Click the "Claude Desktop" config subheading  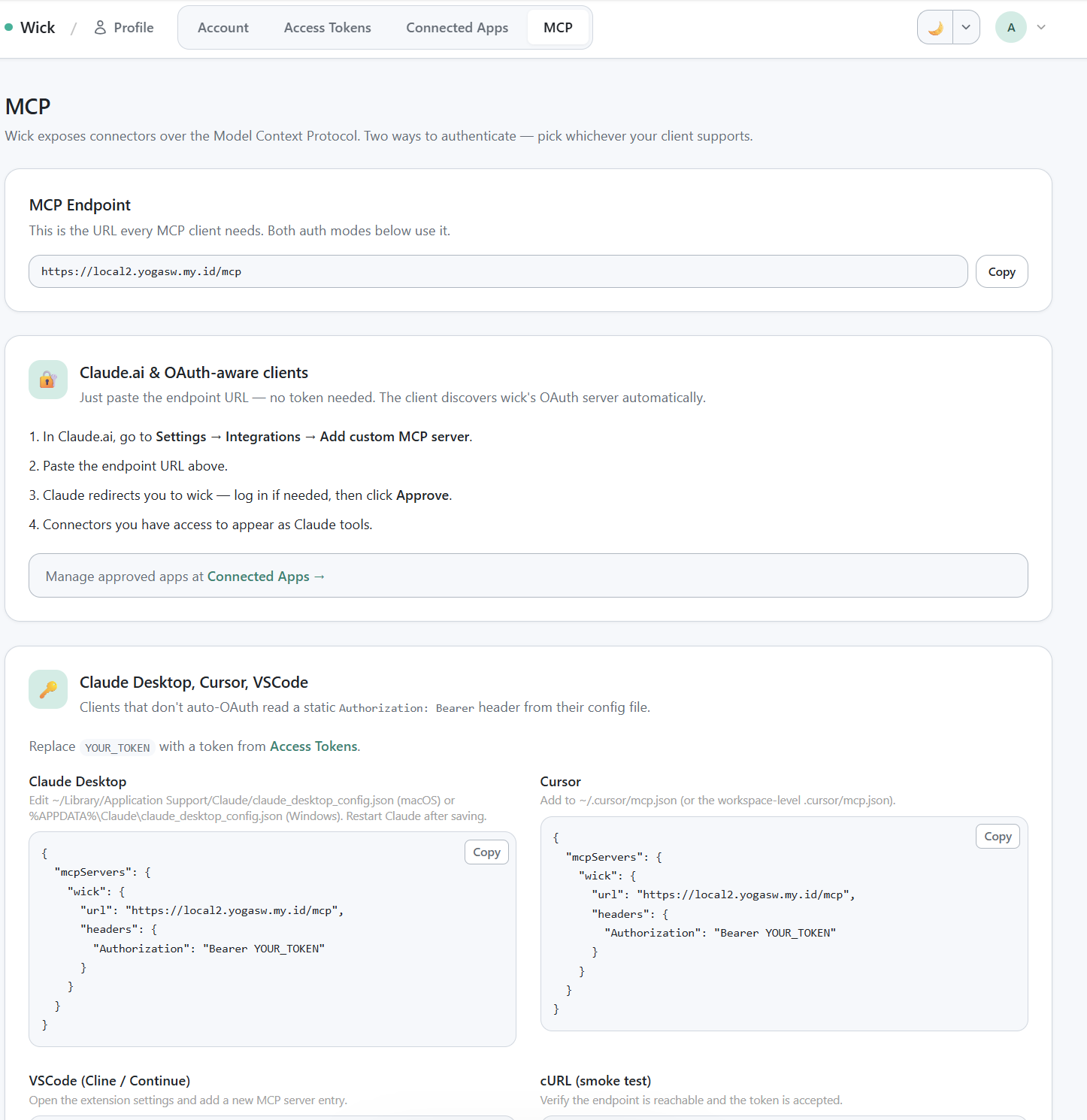(78, 782)
